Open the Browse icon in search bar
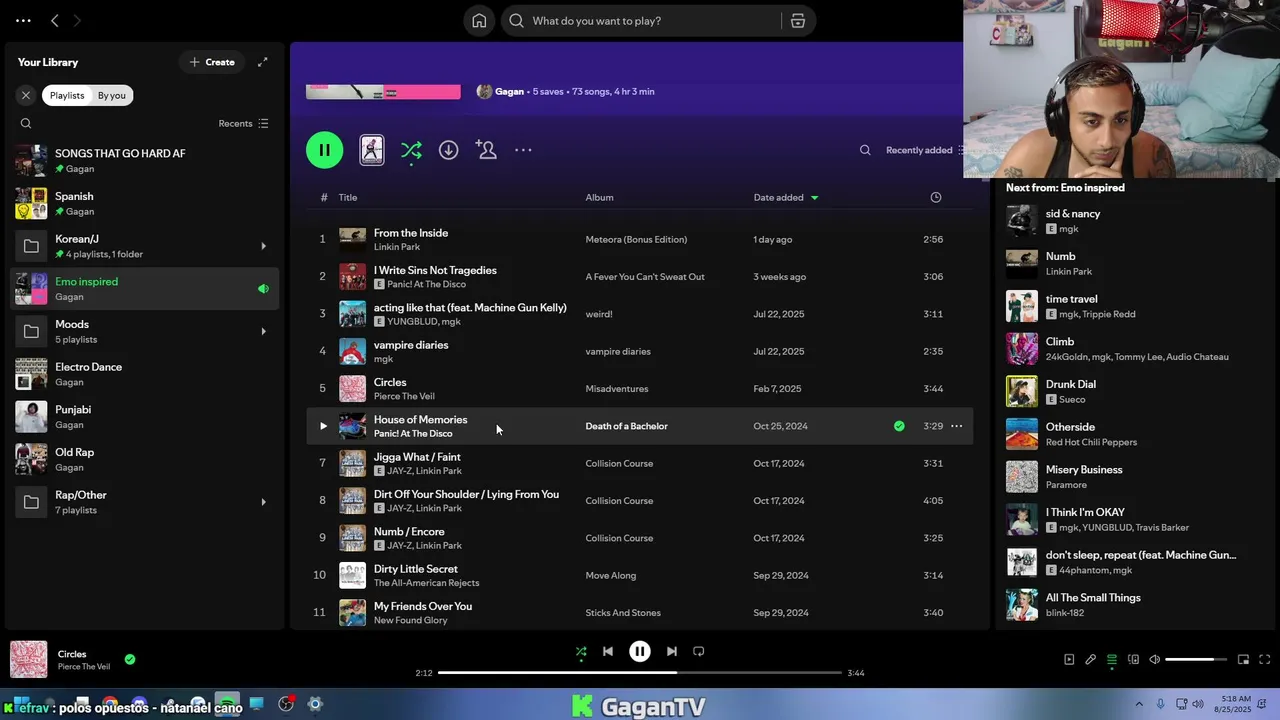The image size is (1280, 720). pos(798,21)
